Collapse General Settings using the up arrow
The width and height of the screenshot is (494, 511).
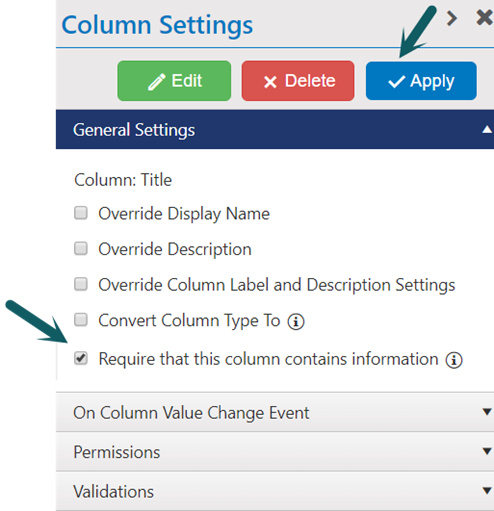coord(487,129)
